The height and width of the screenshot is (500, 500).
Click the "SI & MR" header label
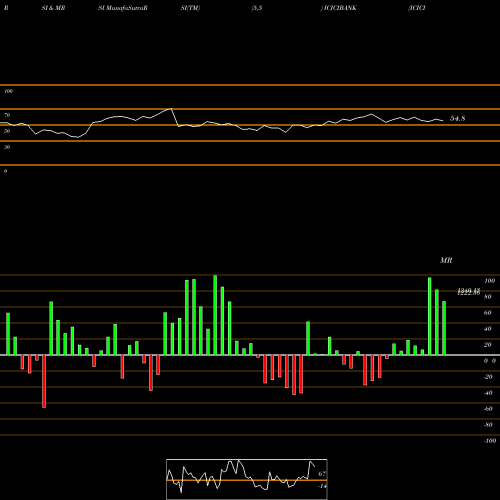pos(53,8)
